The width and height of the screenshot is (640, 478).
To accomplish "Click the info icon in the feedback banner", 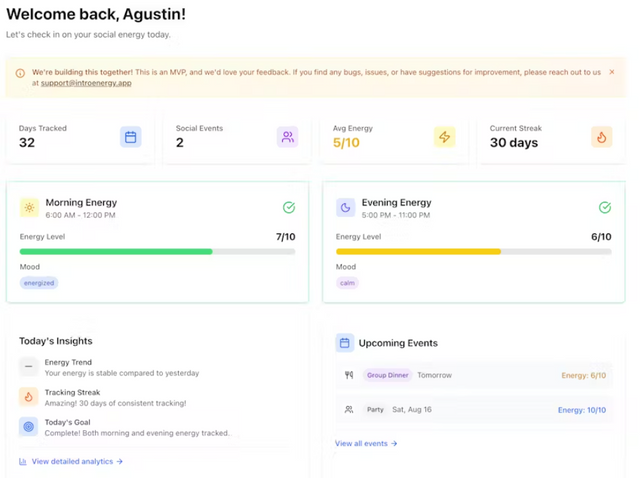I will point(20,73).
